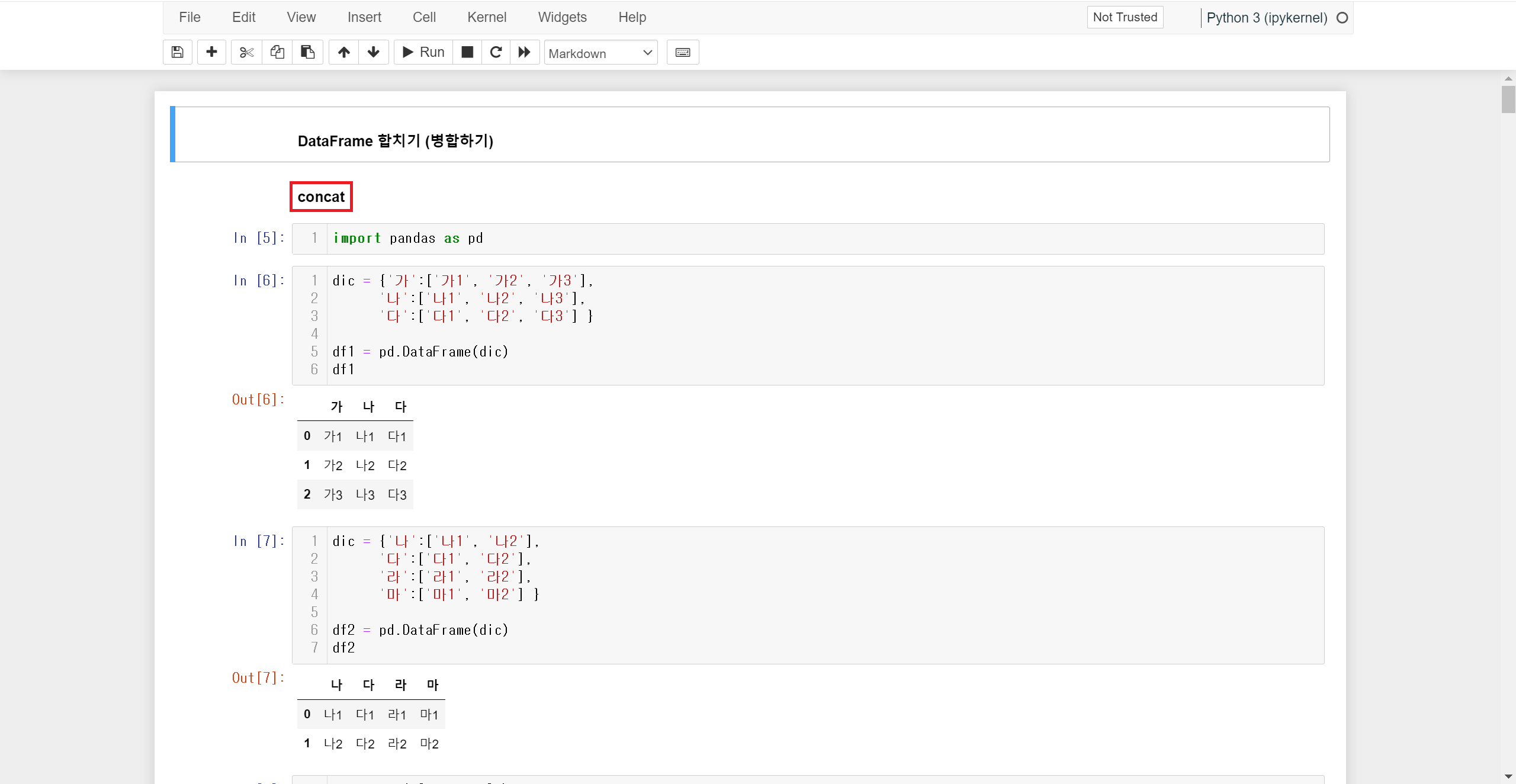Restart the kernel with circular arrow icon
The width and height of the screenshot is (1516, 784).
point(496,52)
